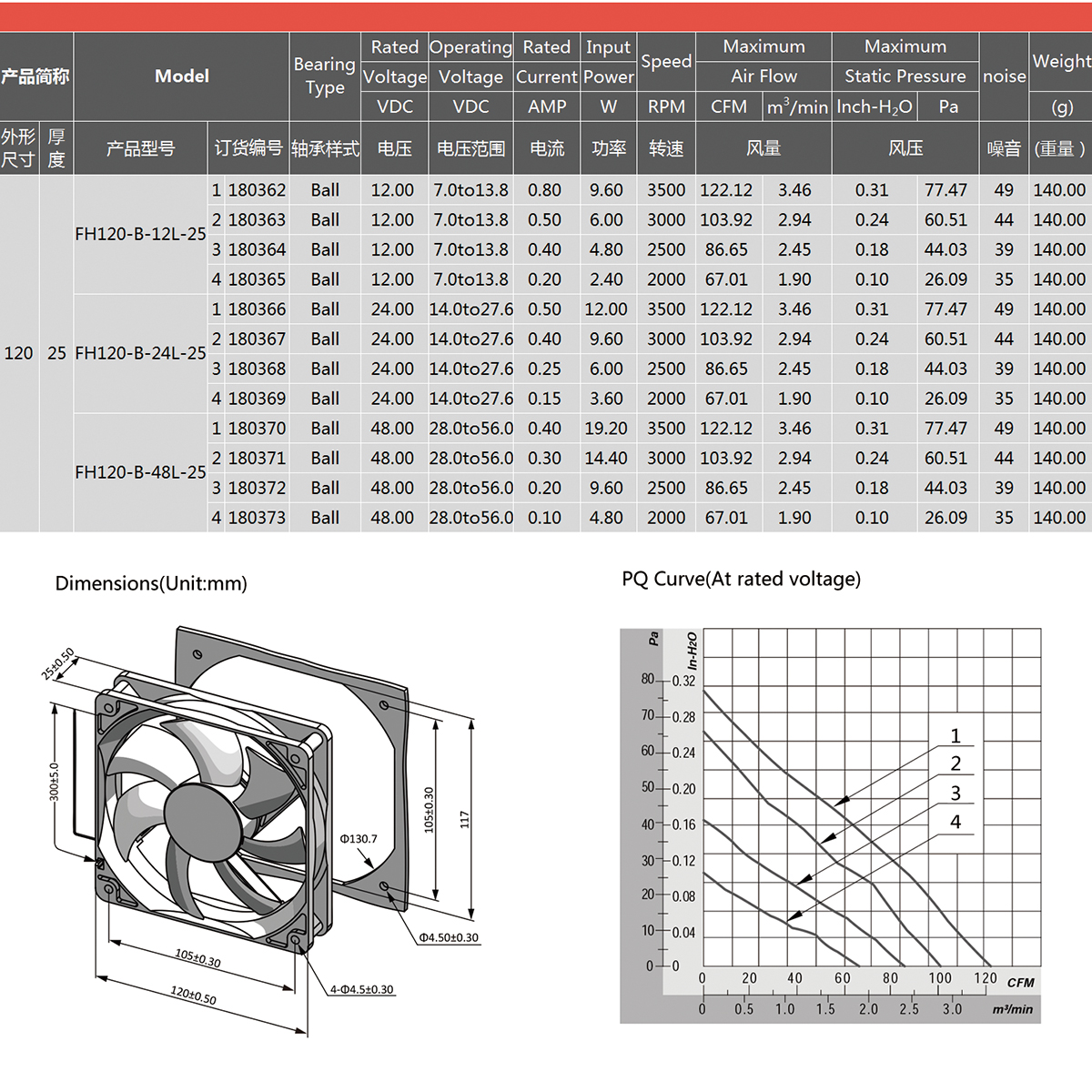Click the 电压范围 header cell

pyautogui.click(x=470, y=148)
